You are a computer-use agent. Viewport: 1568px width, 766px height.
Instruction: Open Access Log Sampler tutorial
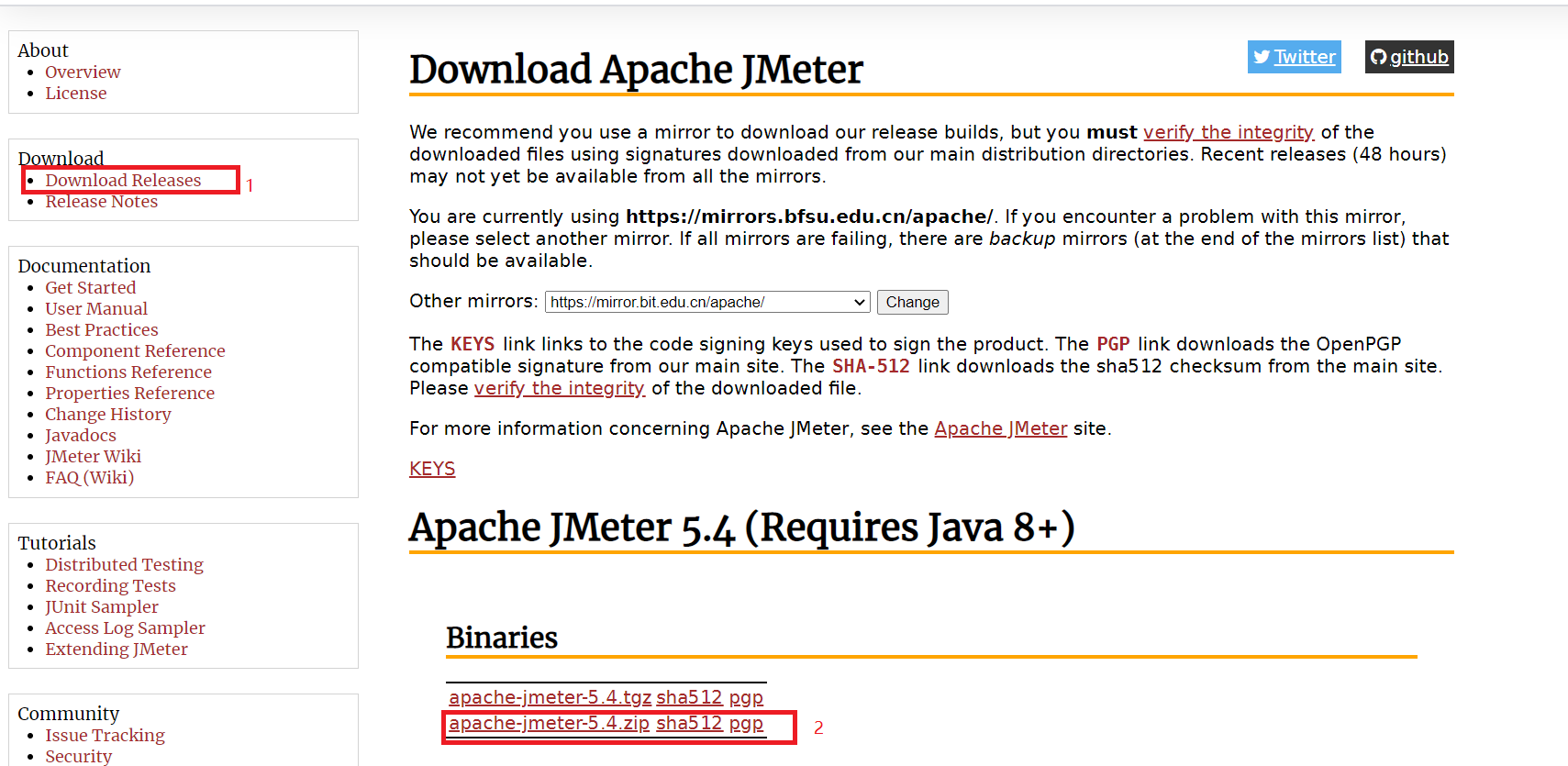(126, 627)
